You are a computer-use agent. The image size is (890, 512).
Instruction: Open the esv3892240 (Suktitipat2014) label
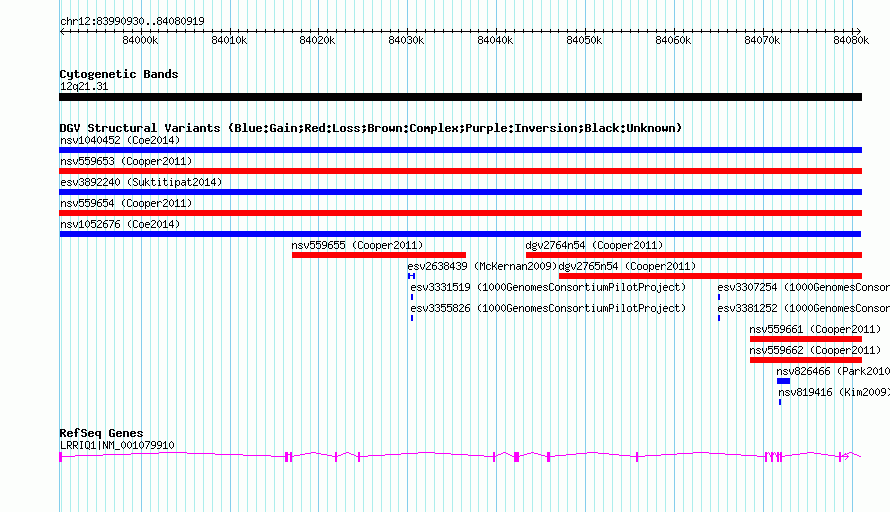[141, 182]
